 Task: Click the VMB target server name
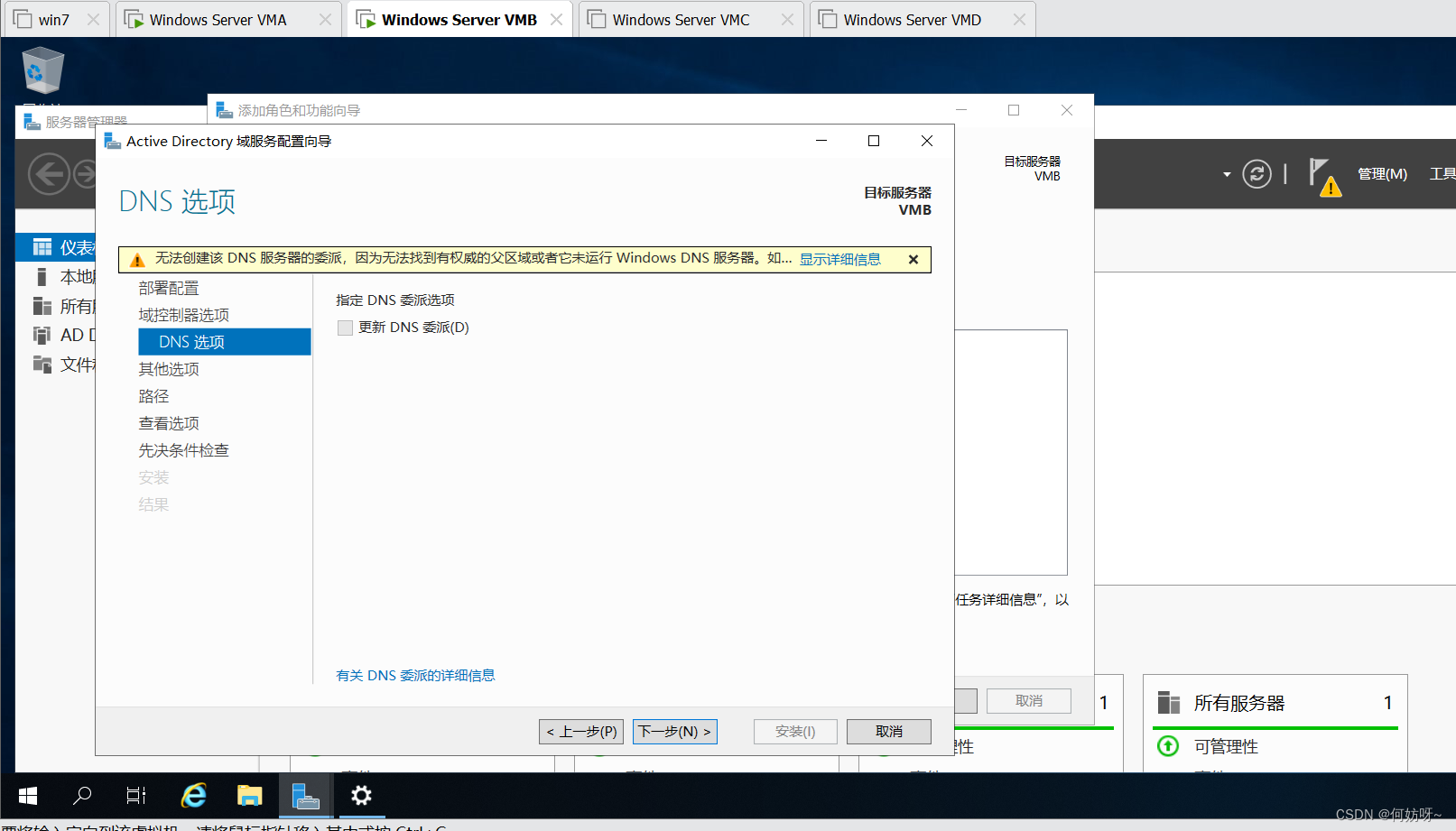pos(914,210)
